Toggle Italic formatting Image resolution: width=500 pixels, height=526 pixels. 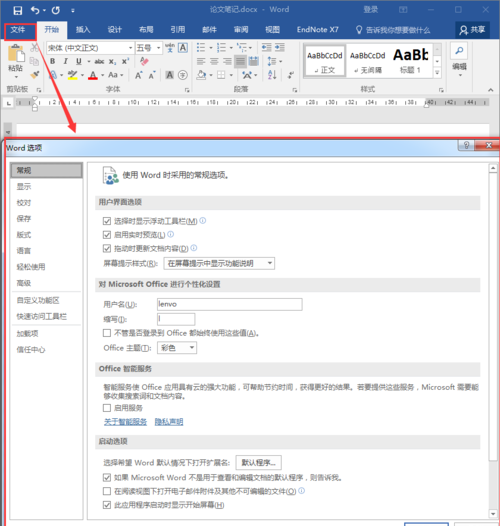coord(66,61)
